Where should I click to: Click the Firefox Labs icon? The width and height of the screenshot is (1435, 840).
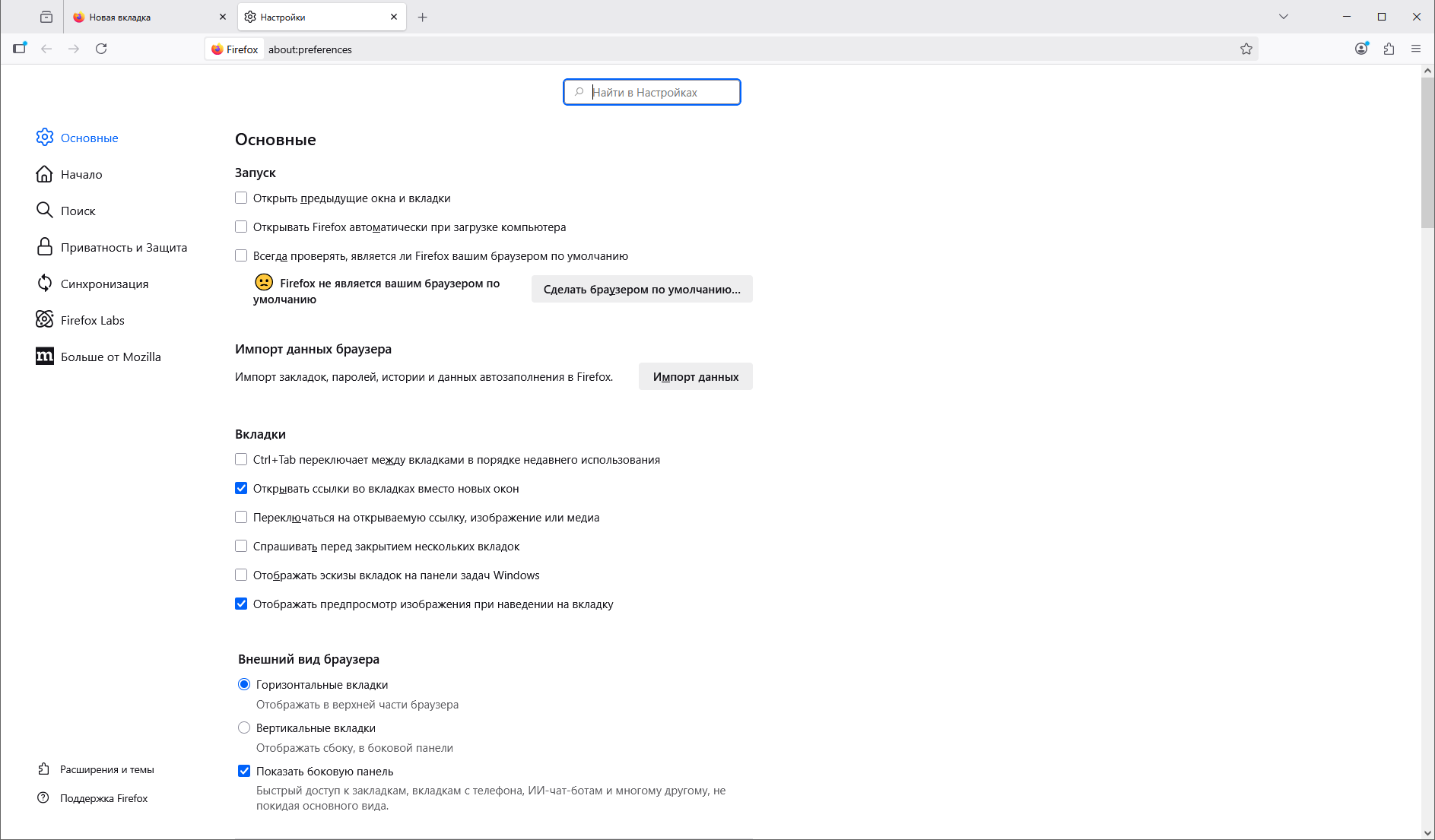tap(45, 319)
